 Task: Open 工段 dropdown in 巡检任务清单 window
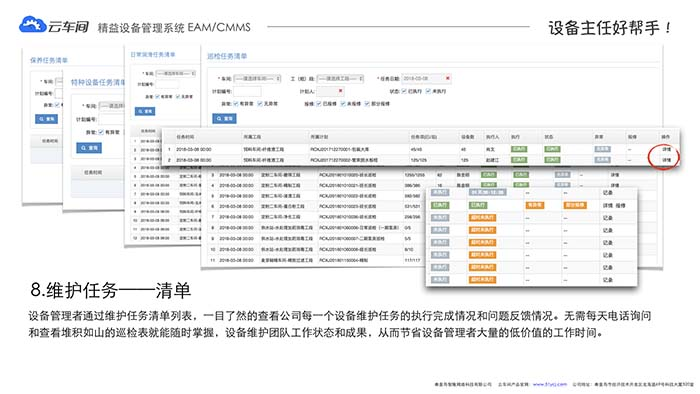click(x=340, y=79)
